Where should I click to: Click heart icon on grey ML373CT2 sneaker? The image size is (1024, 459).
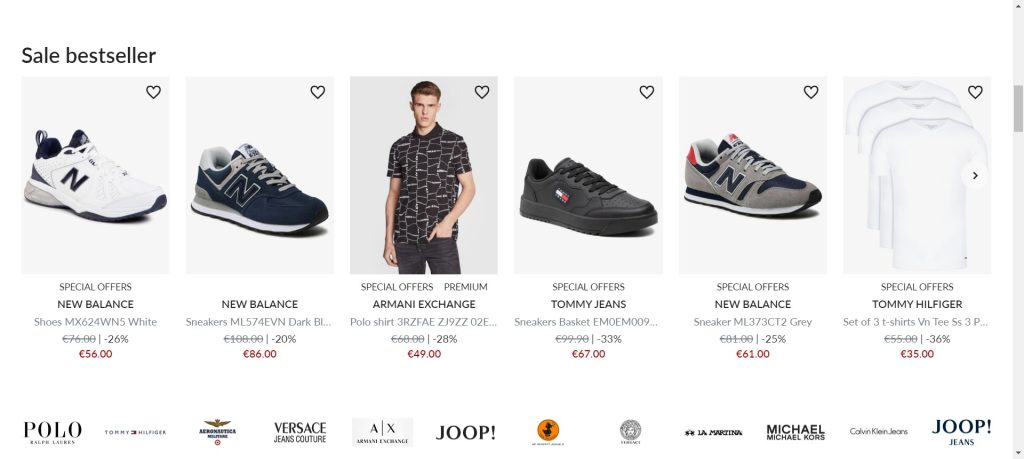[811, 92]
